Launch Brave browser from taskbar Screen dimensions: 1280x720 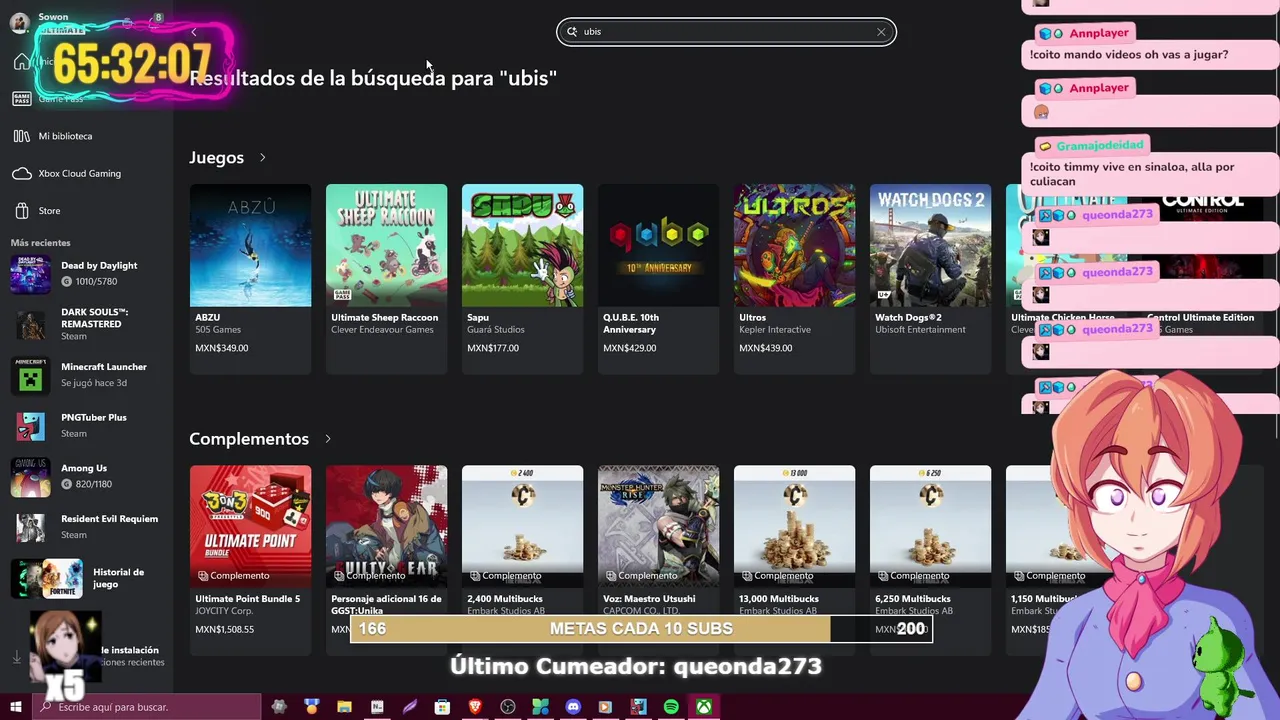coord(475,707)
